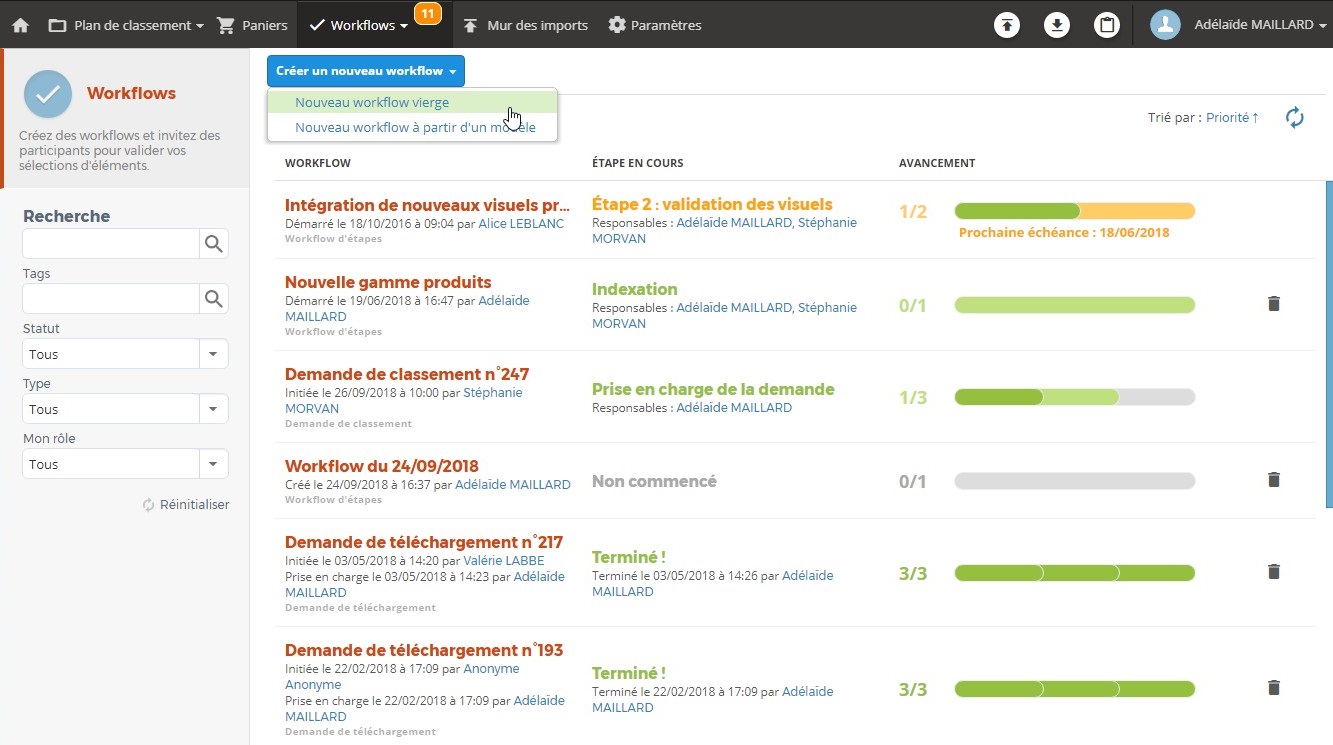
Task: Click Valérie LABBE user link
Action: (504, 561)
